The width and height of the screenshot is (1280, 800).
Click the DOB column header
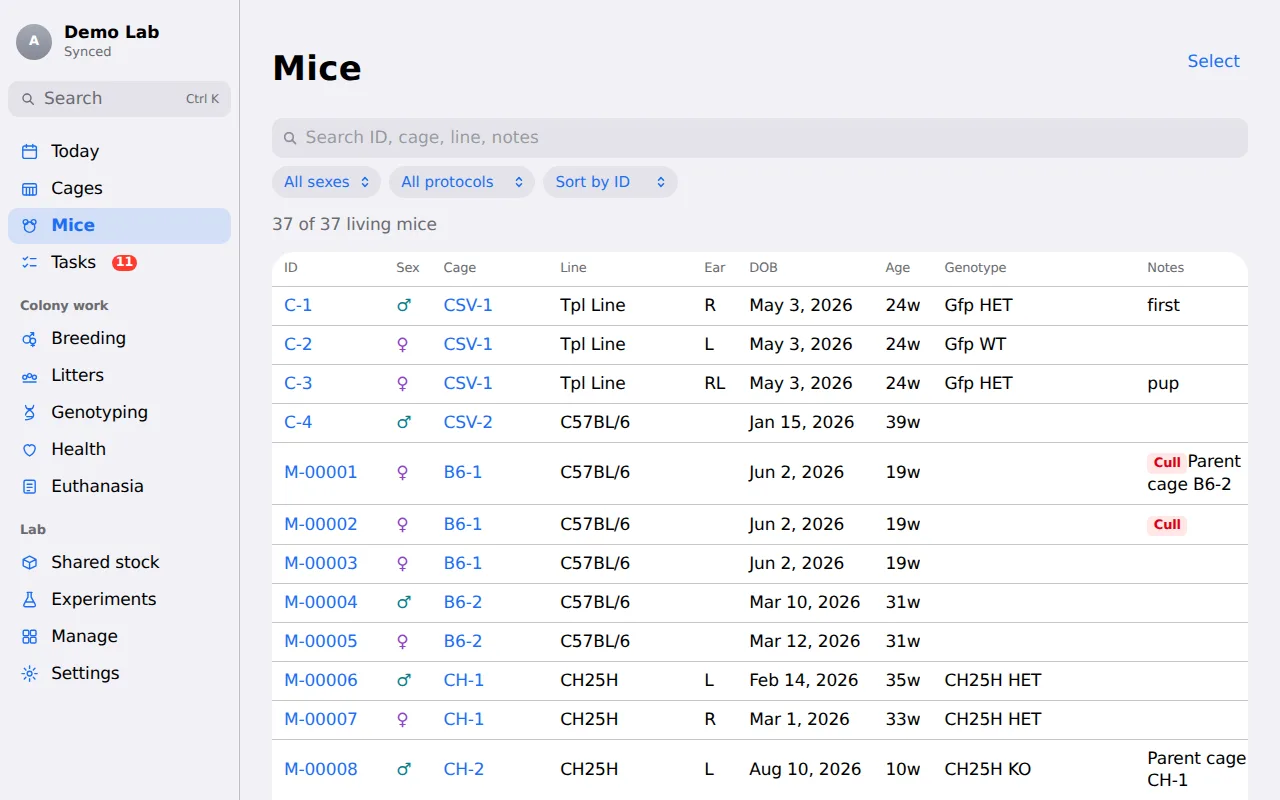(x=763, y=267)
